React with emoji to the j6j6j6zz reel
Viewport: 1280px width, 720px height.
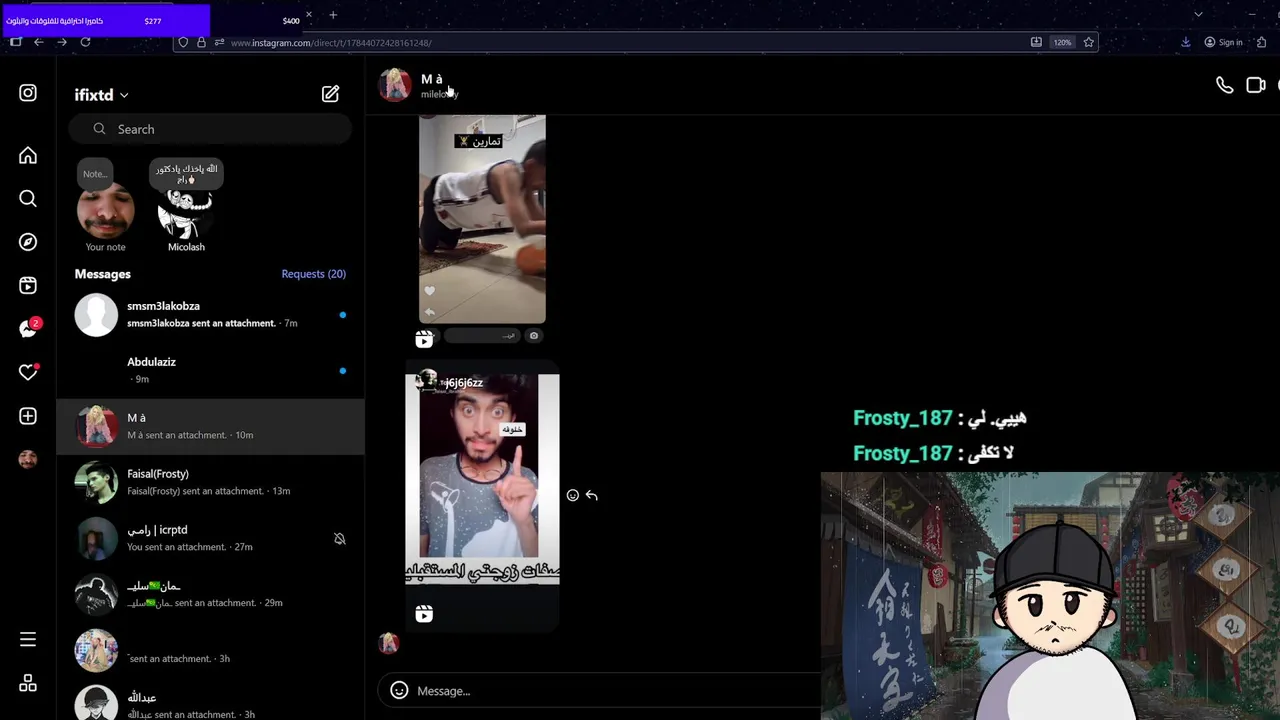(573, 495)
